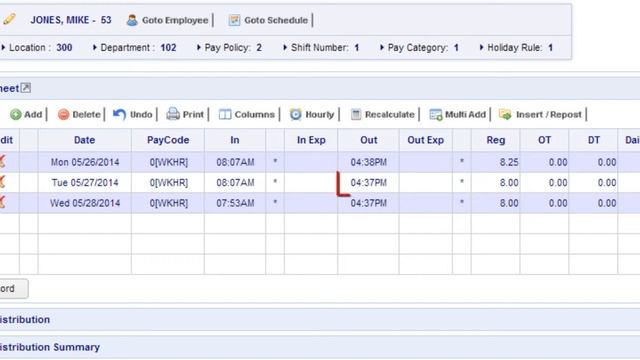Click the Columns layout icon
This screenshot has height=360, width=640.
225,115
